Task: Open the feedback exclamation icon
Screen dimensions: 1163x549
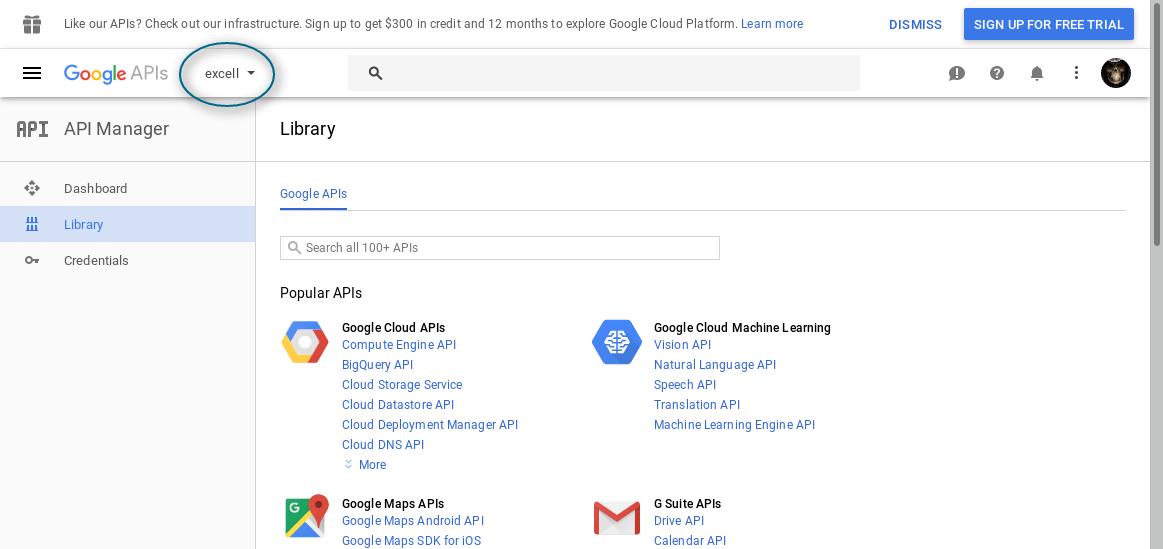Action: coord(957,73)
